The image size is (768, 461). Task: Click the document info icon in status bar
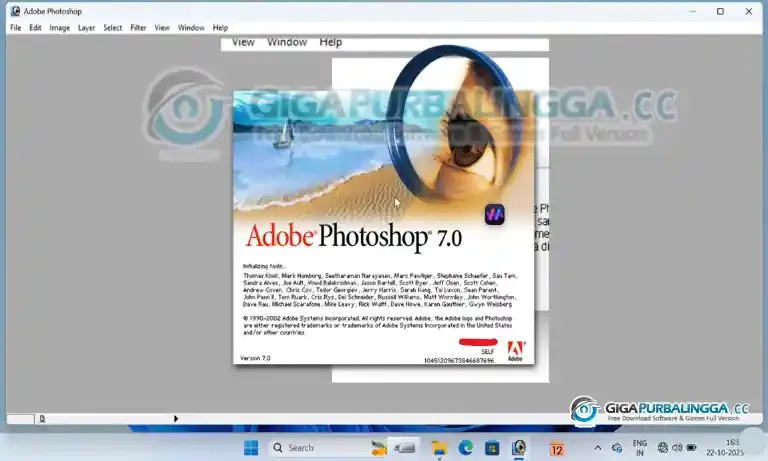coord(42,419)
